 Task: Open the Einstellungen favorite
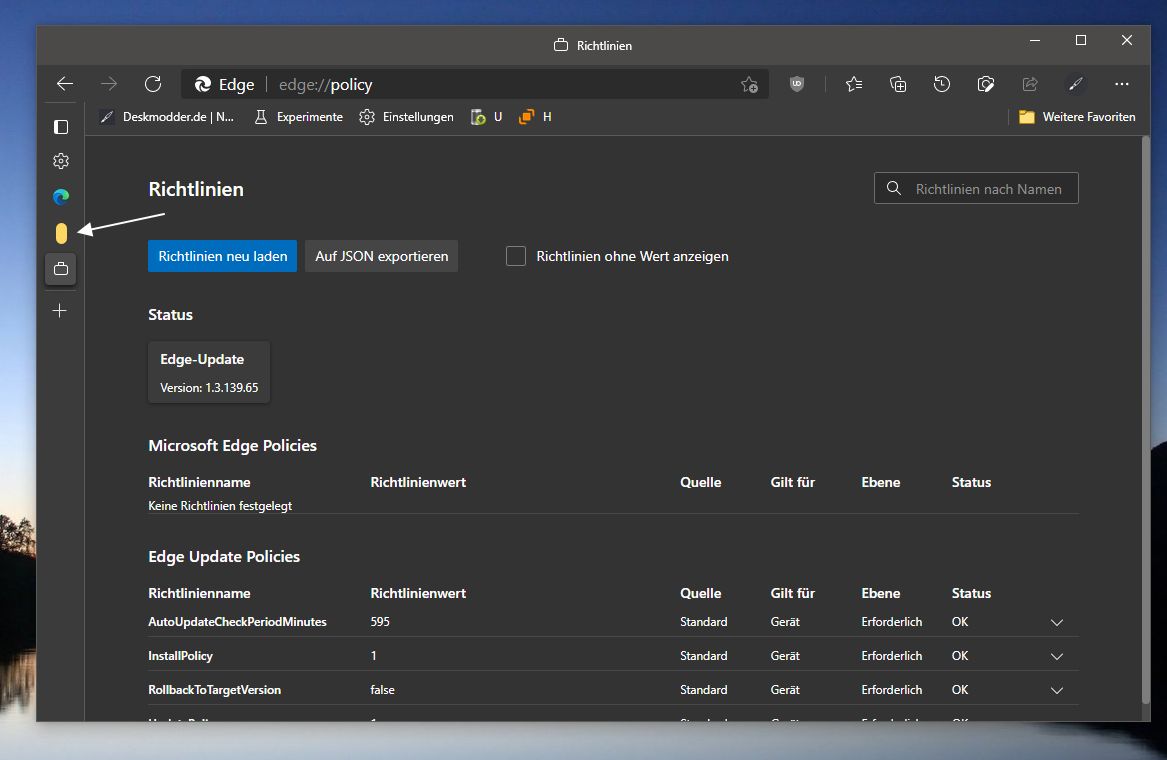(x=406, y=117)
